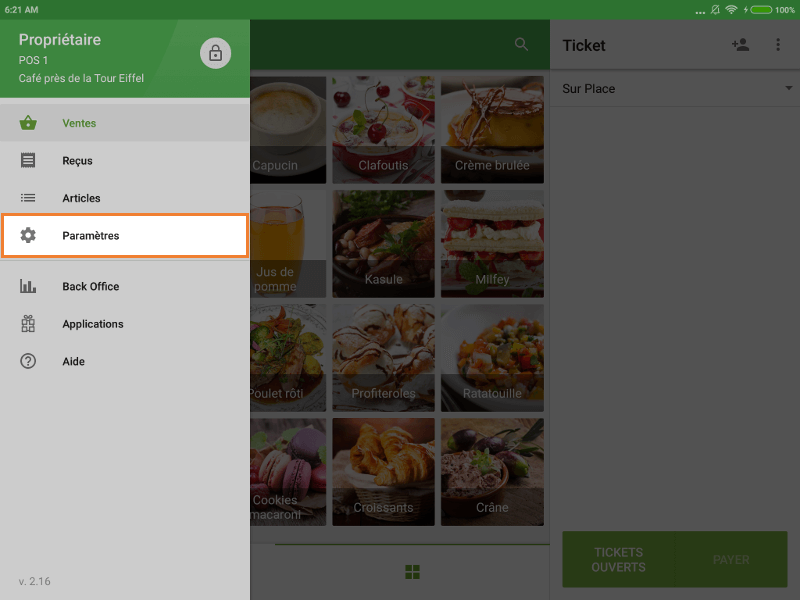Select the Profiteroles item tile
This screenshot has height=600, width=800.
pyautogui.click(x=384, y=358)
